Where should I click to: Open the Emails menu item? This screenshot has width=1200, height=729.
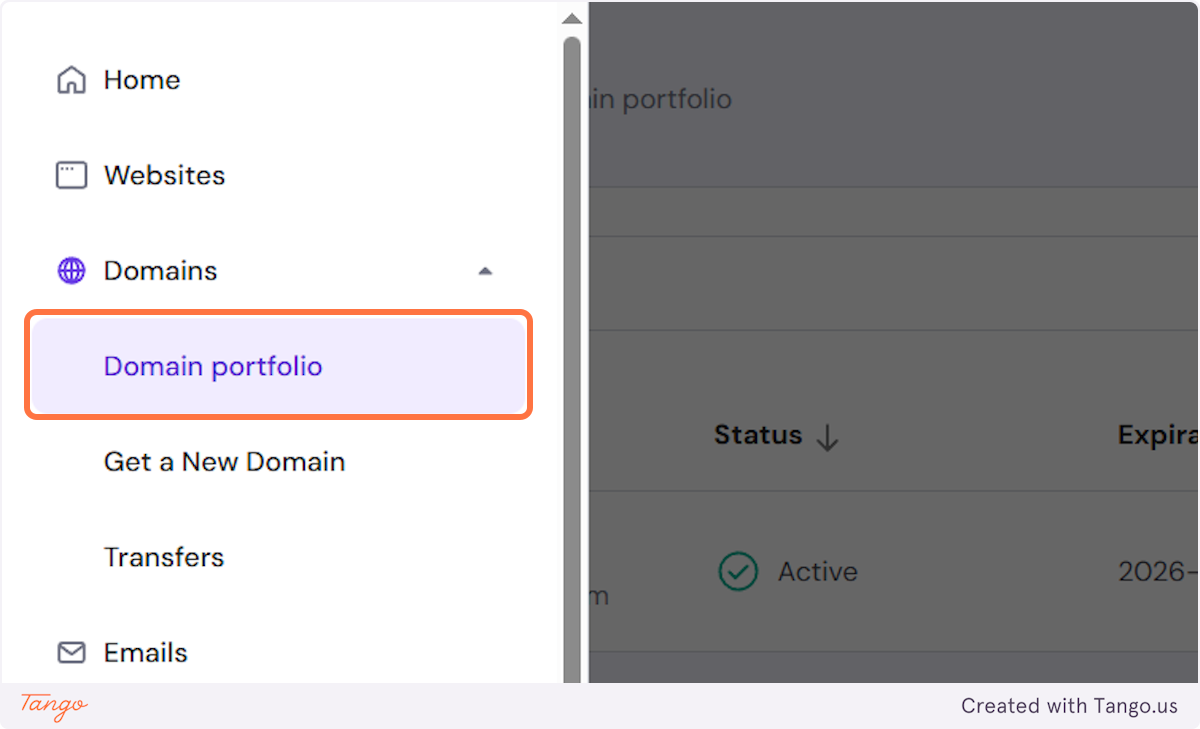tap(146, 653)
